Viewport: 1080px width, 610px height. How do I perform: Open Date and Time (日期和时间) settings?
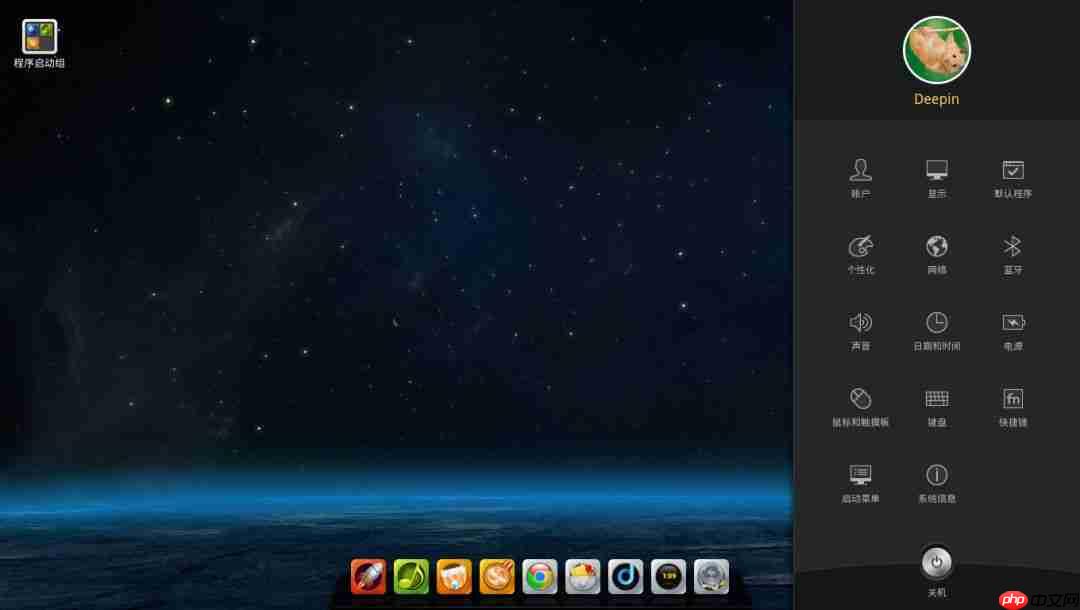[x=936, y=330]
